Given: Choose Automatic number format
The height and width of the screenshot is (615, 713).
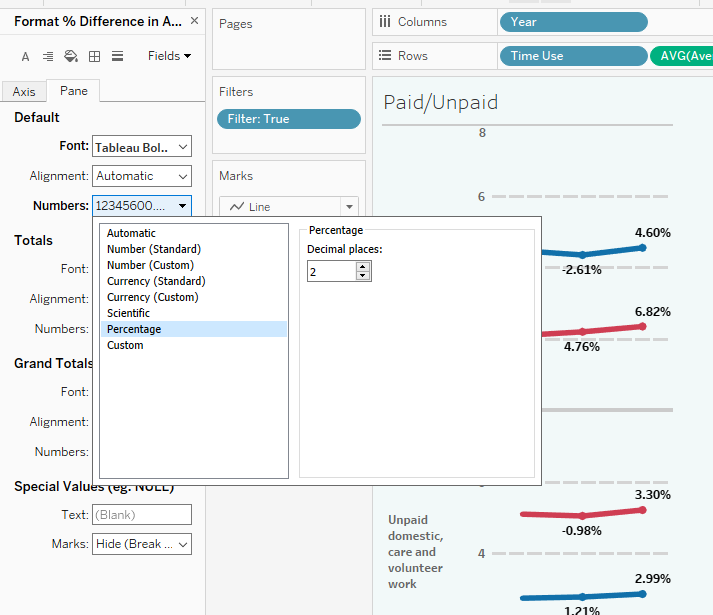Looking at the screenshot, I should pyautogui.click(x=194, y=233).
